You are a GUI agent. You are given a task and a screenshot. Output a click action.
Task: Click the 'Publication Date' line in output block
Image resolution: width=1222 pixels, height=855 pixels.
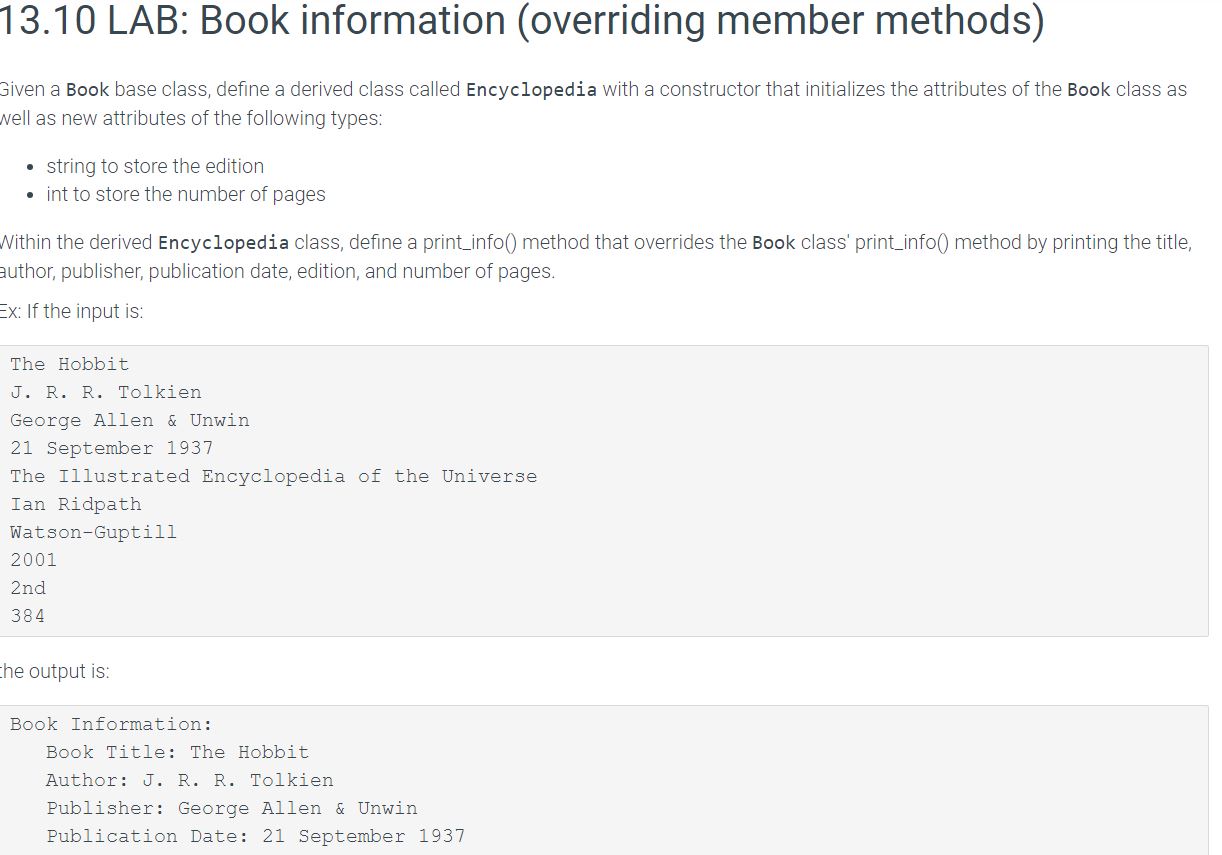(x=255, y=836)
